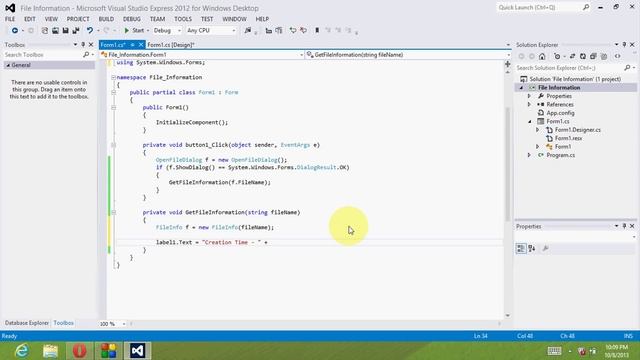Click the Undo toolbar icon
The image size is (640, 360).
[89, 31]
